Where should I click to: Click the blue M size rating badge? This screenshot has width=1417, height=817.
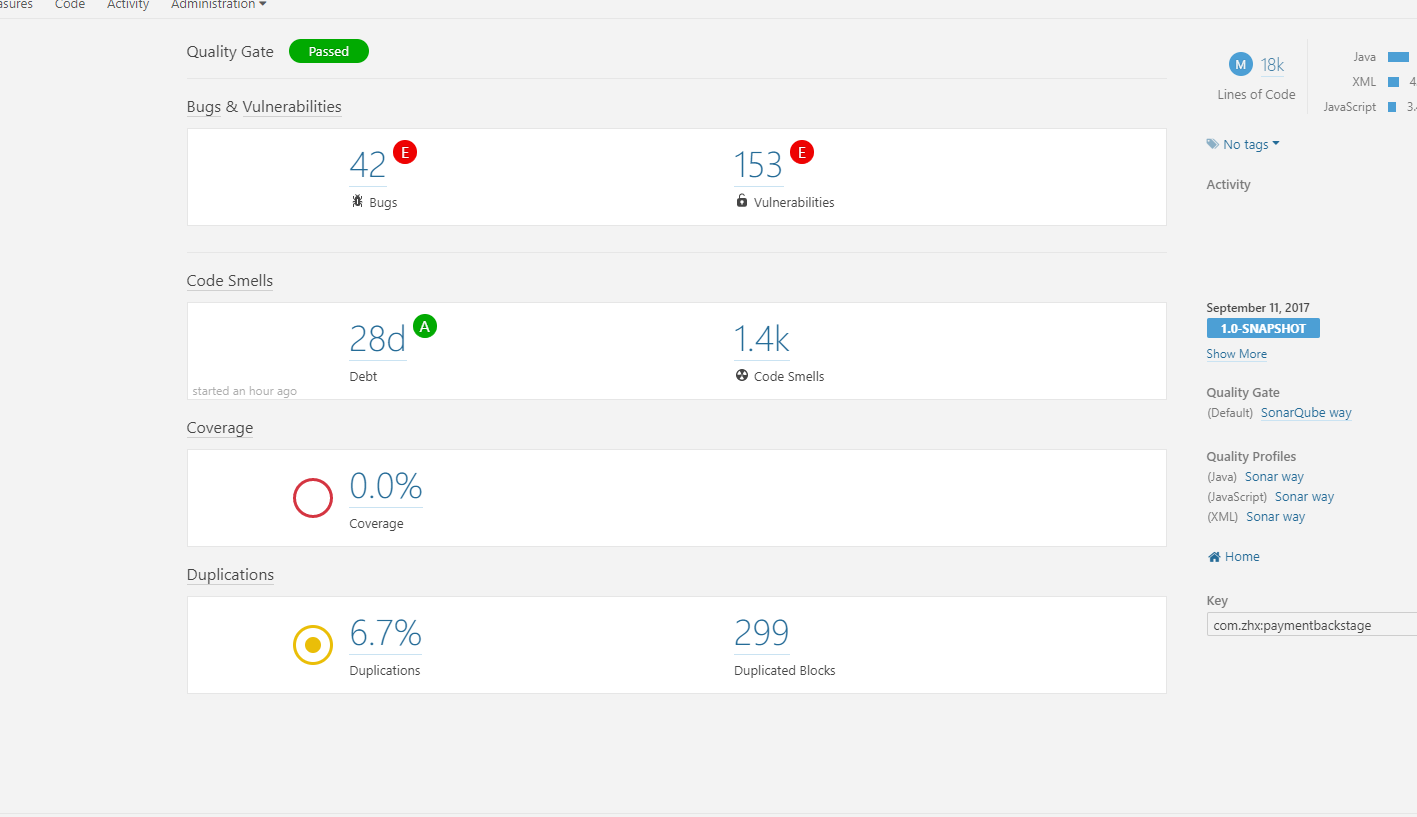click(1241, 65)
